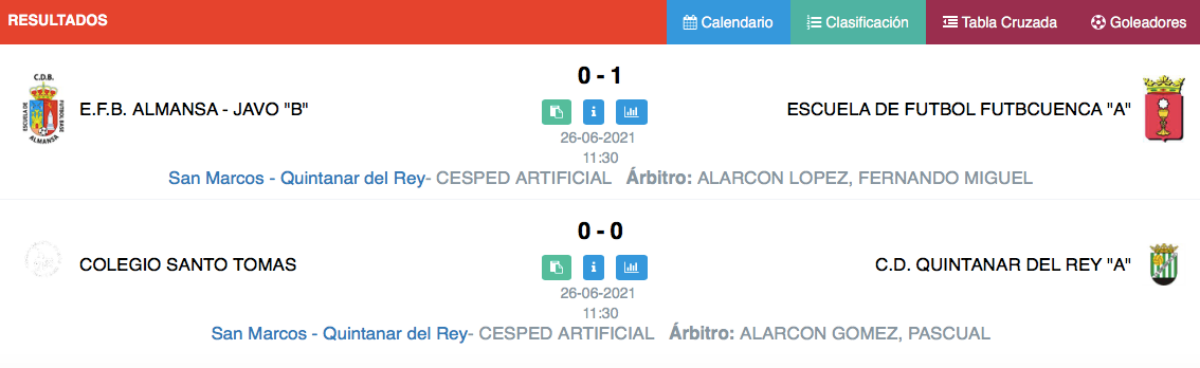Open match report icon for Almansa game
The image size is (1200, 368).
tap(556, 111)
